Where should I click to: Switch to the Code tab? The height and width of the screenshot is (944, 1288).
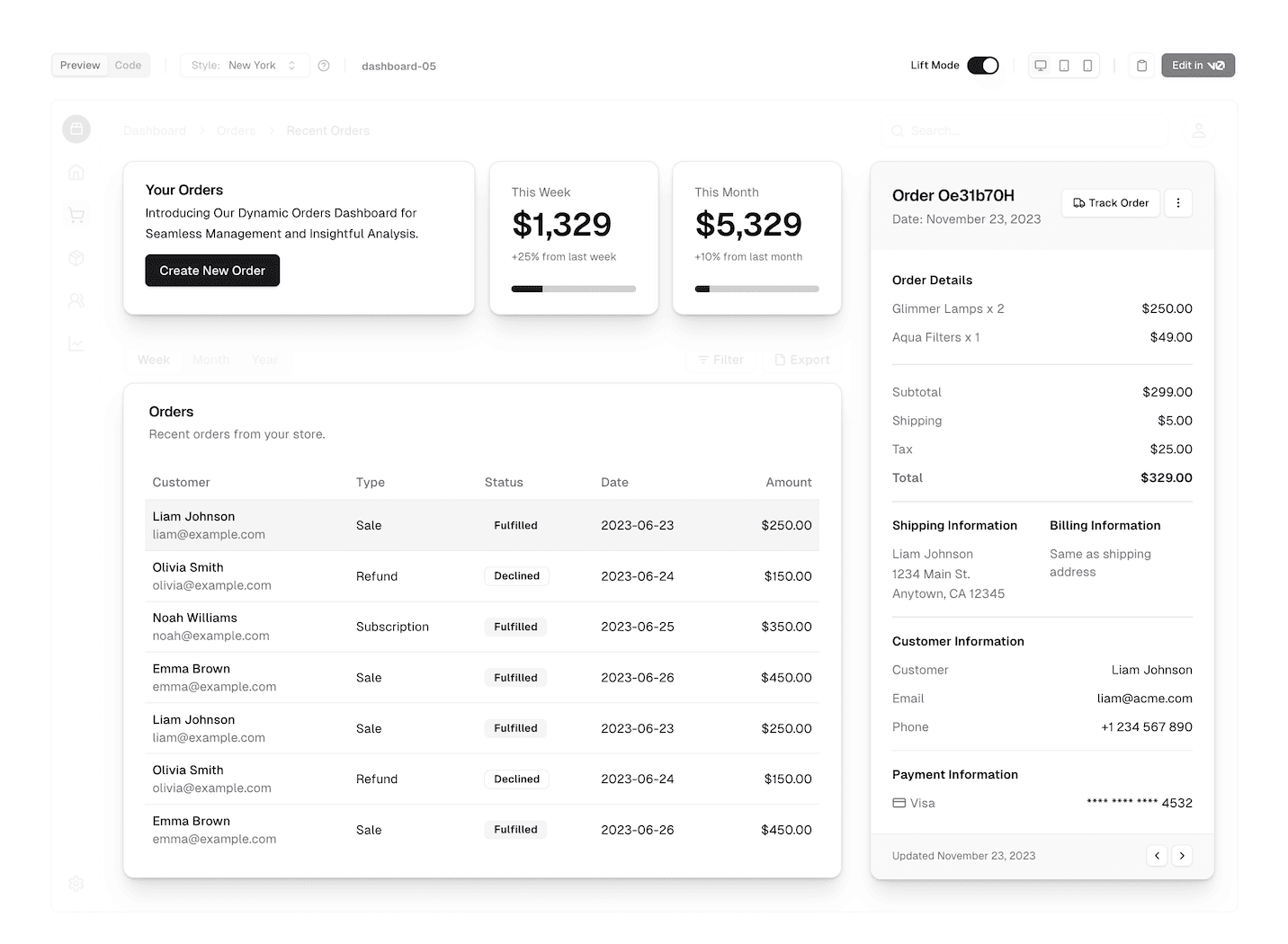[x=127, y=65]
